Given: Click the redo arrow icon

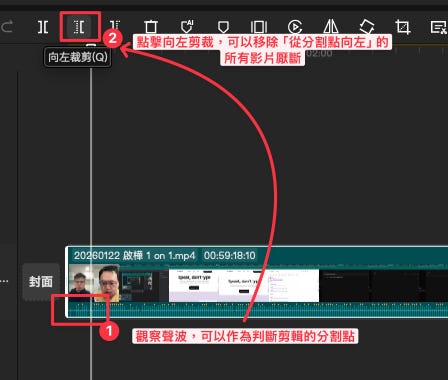Looking at the screenshot, I should (x=7, y=26).
